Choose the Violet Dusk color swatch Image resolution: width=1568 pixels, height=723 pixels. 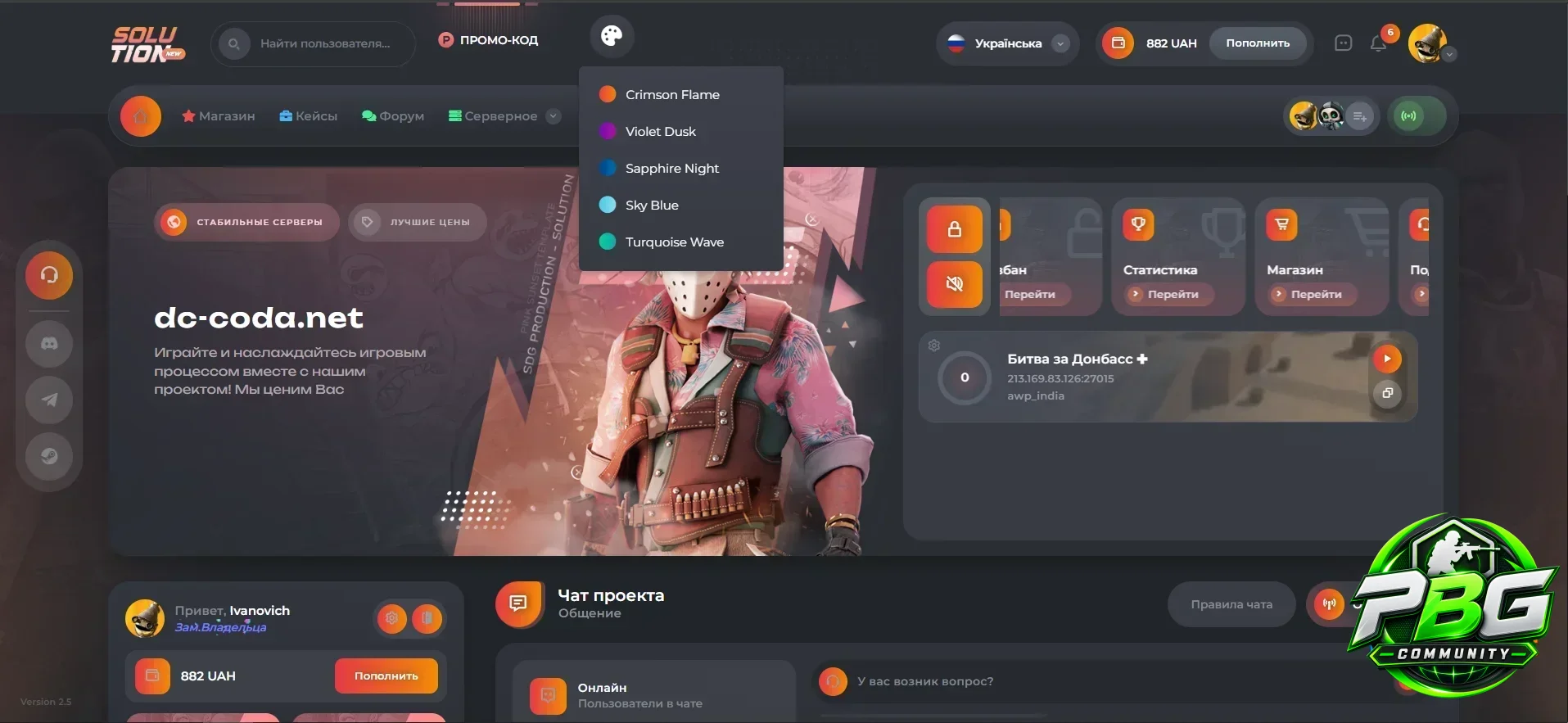[x=608, y=131]
